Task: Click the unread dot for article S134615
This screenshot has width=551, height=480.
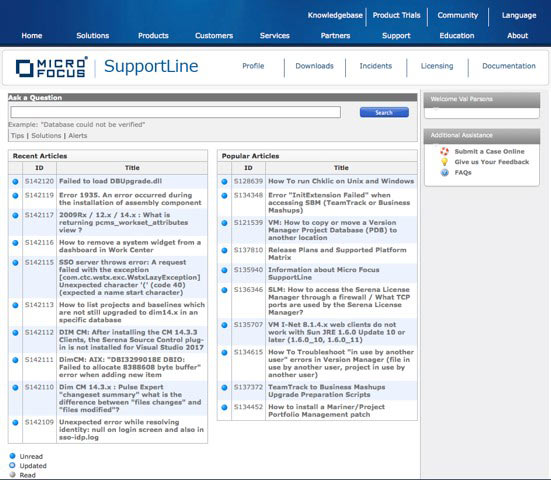Action: pos(224,352)
